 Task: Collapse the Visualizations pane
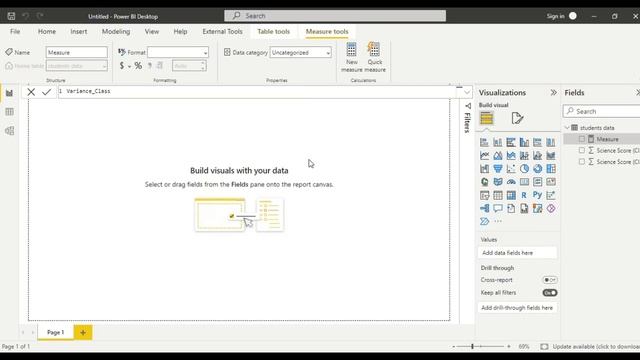coord(553,93)
